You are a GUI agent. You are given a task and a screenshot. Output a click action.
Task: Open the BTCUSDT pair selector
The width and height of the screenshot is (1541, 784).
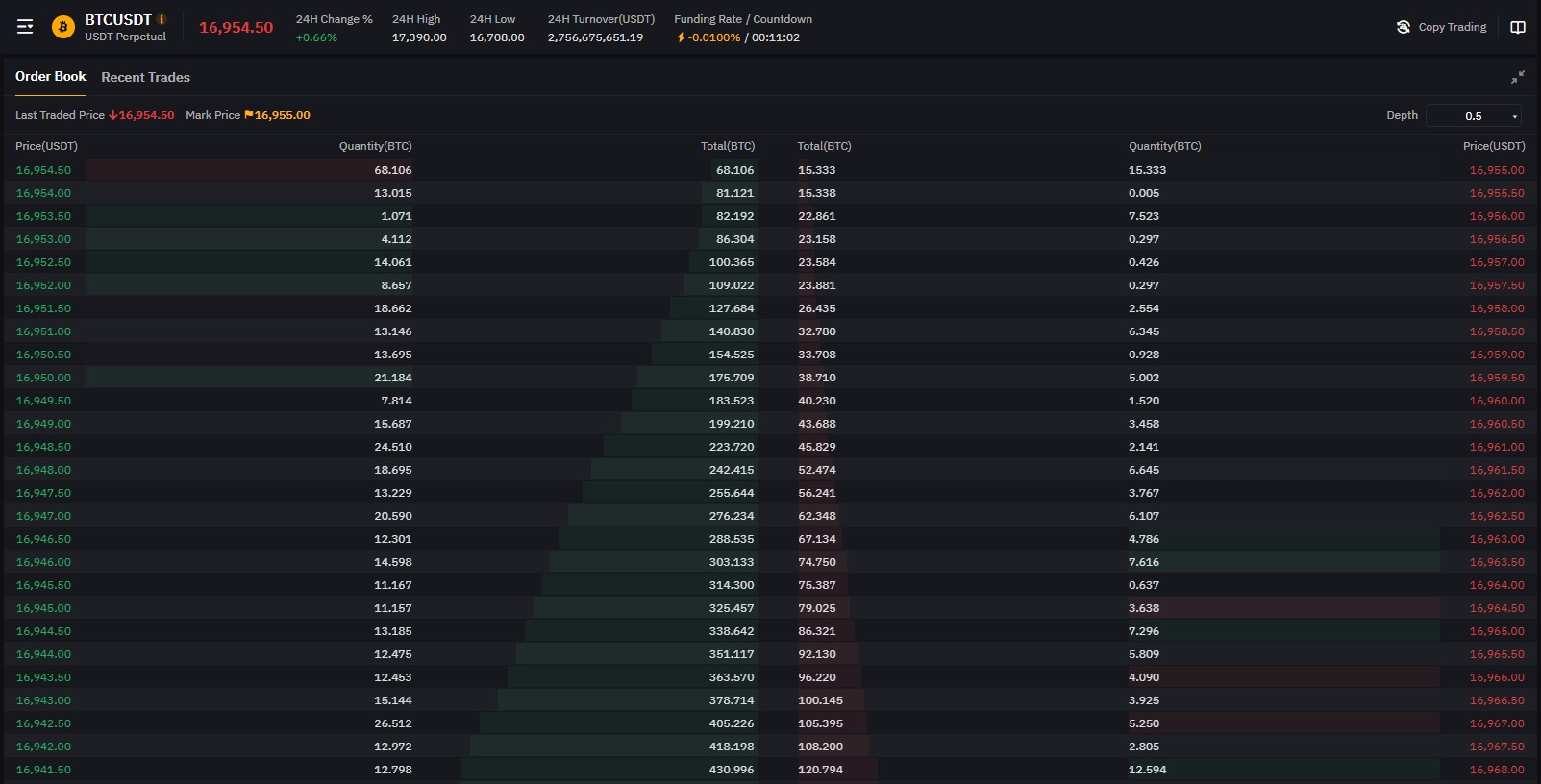tap(118, 19)
